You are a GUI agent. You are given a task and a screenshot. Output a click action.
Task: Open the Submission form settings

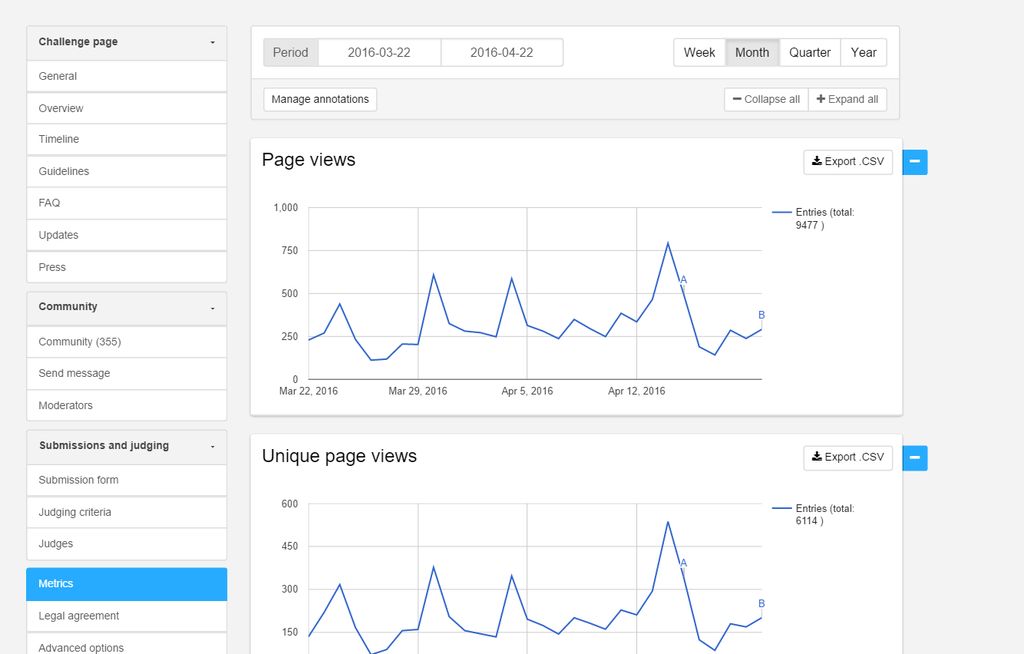pos(127,480)
